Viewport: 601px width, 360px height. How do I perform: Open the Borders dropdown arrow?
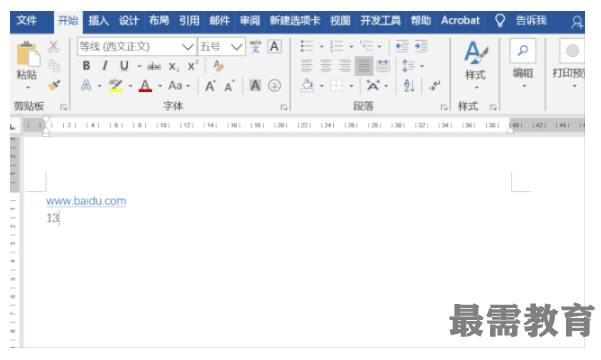click(x=351, y=86)
